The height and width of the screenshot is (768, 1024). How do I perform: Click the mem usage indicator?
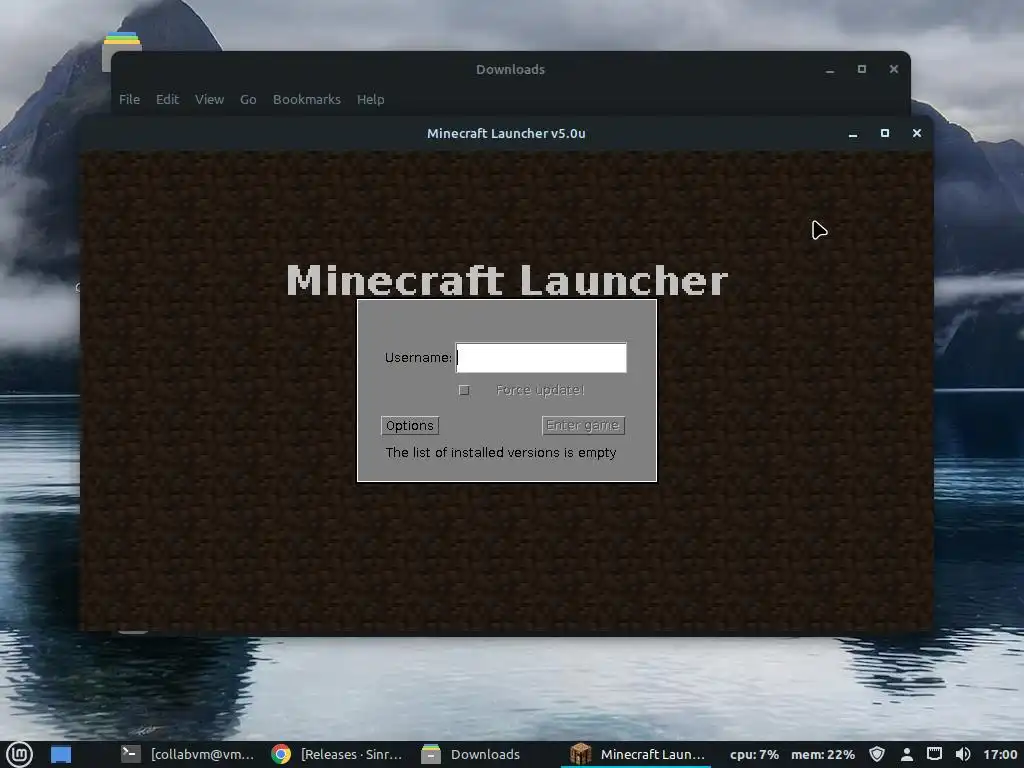[823, 754]
